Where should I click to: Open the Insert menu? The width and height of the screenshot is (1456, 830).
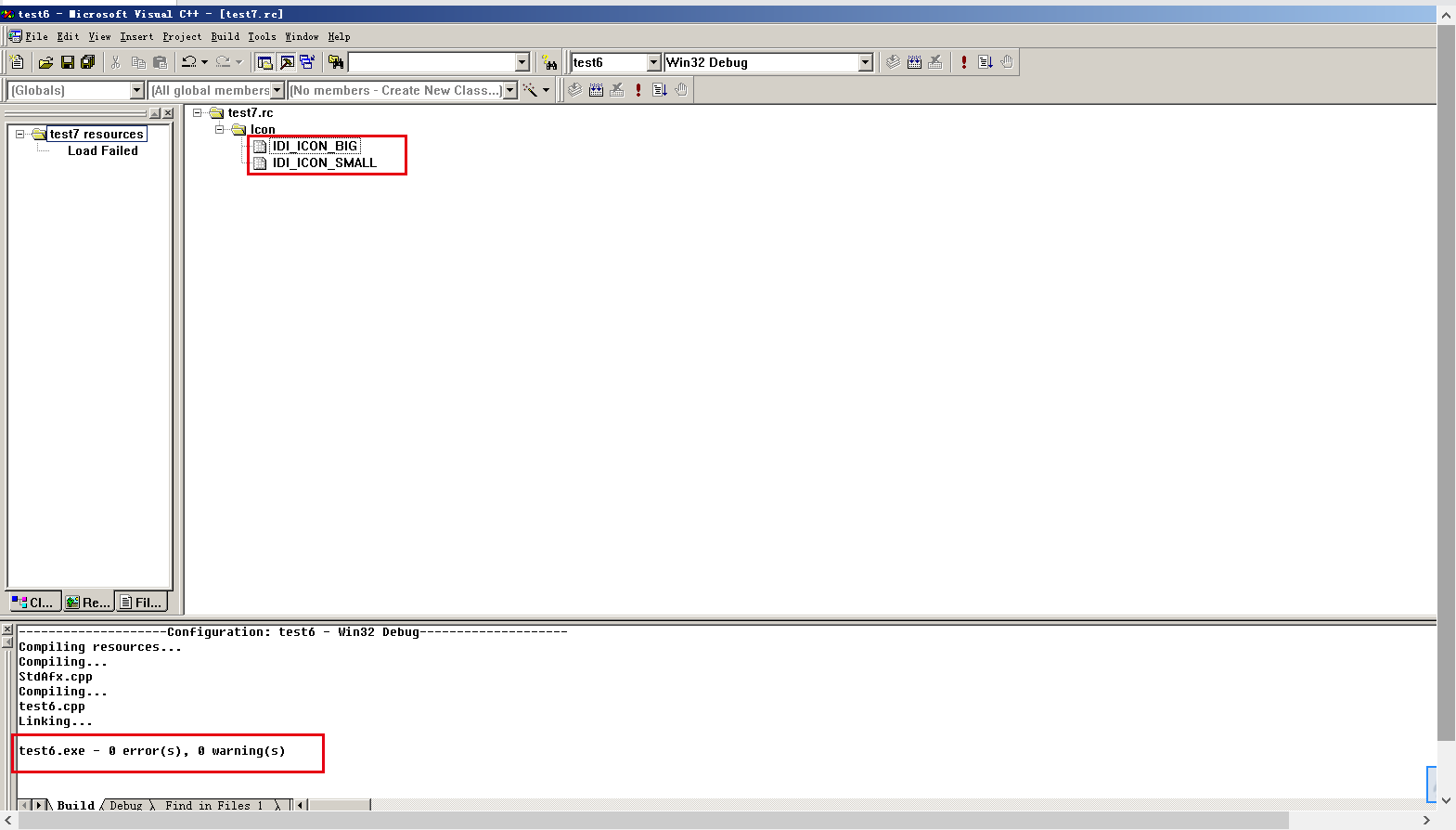(136, 36)
